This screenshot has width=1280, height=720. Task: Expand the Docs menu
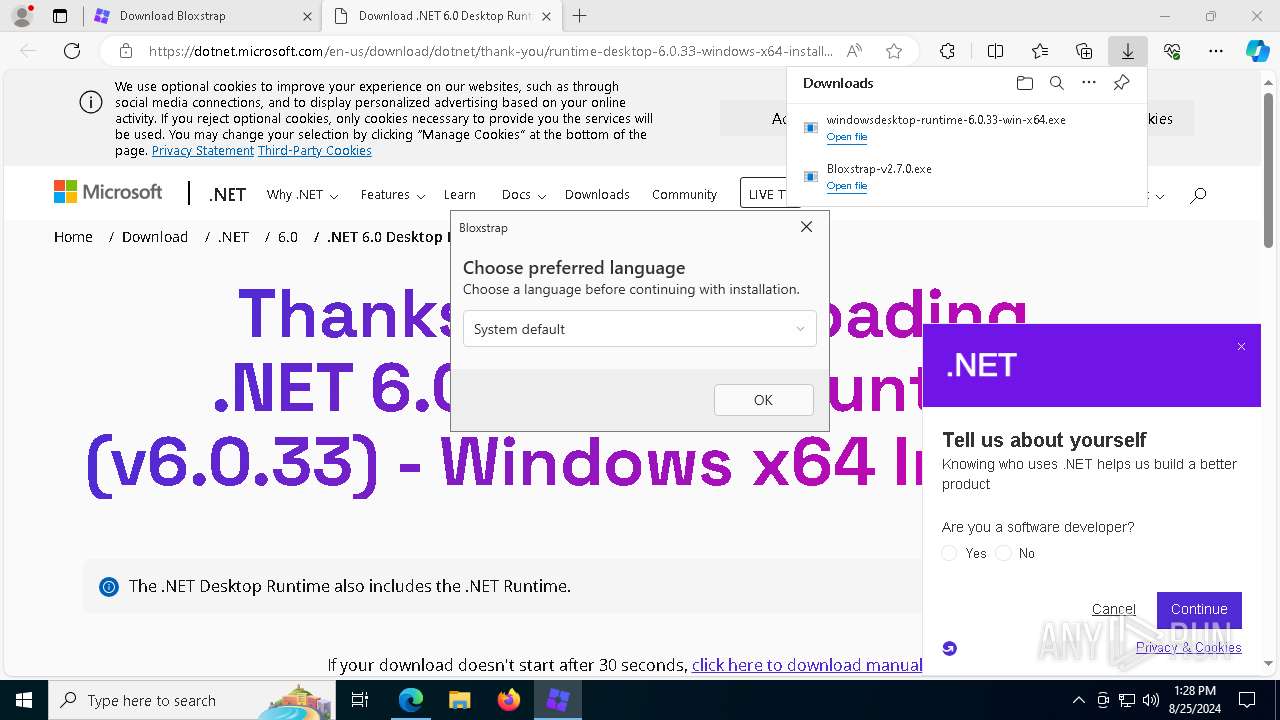coord(524,195)
